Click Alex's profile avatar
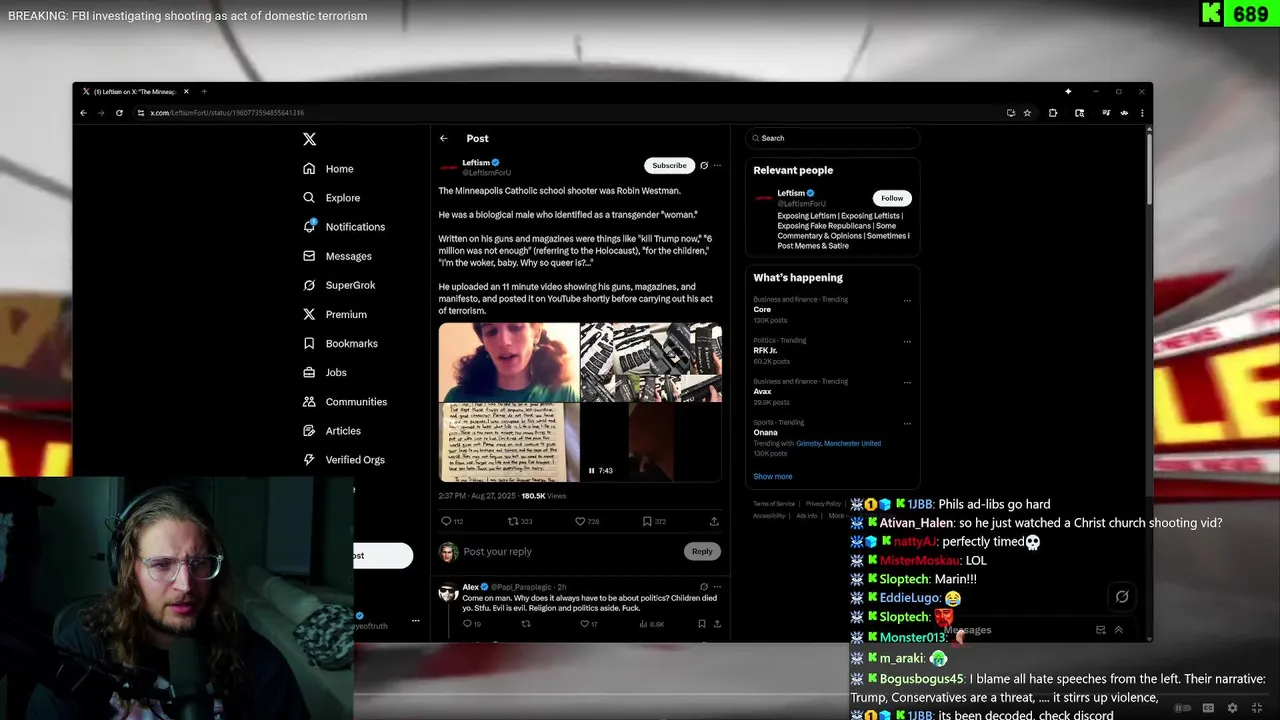Viewport: 1280px width, 720px height. (x=448, y=592)
